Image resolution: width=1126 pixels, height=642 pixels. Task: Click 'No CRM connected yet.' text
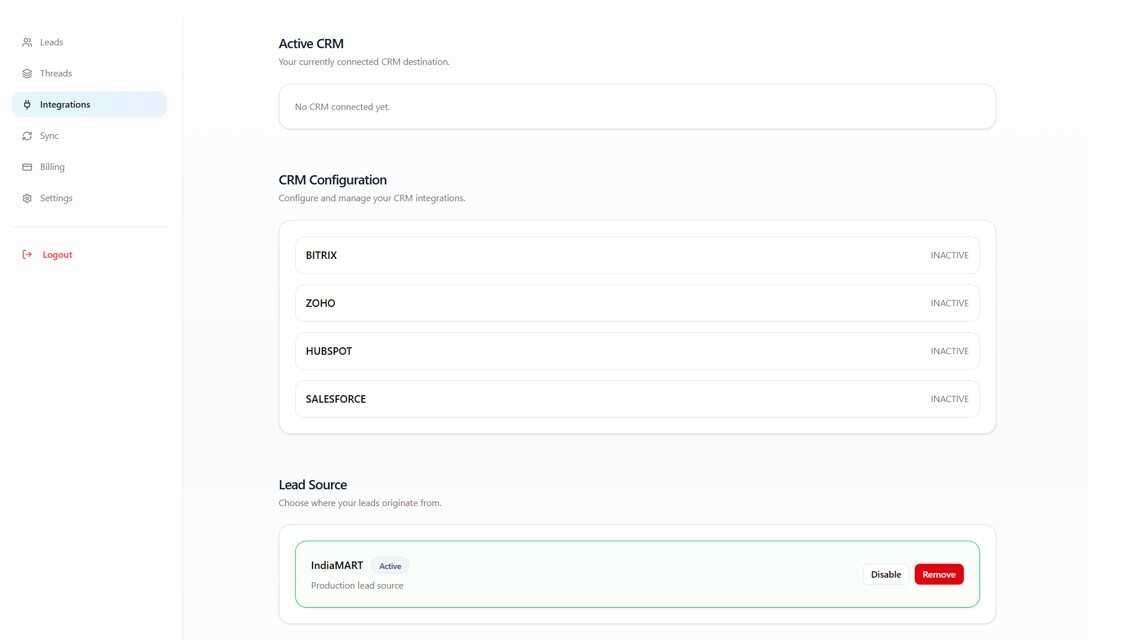(343, 107)
